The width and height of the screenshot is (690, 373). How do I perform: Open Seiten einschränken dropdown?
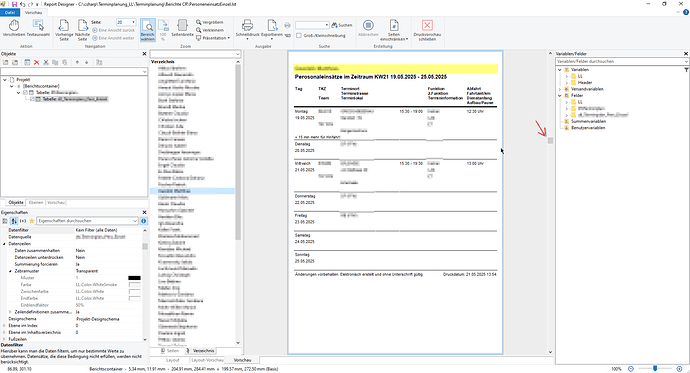click(x=394, y=30)
